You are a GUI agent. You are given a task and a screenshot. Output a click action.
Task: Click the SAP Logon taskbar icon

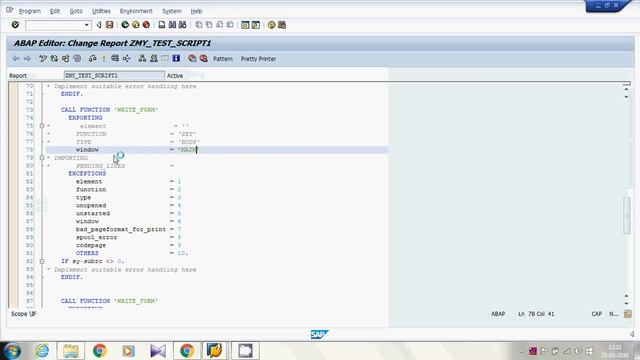[215, 351]
